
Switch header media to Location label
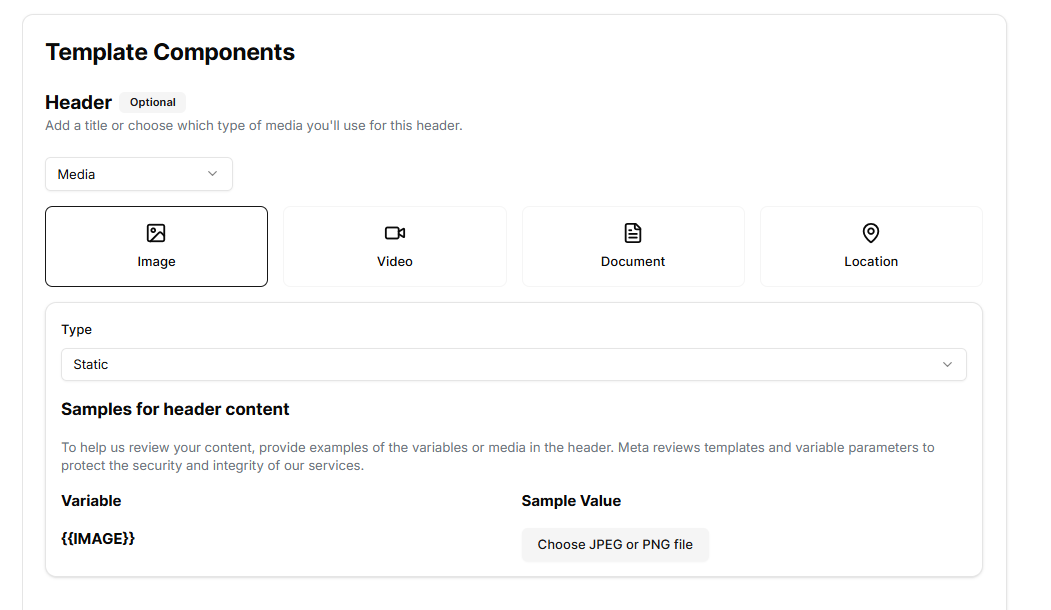coord(871,261)
